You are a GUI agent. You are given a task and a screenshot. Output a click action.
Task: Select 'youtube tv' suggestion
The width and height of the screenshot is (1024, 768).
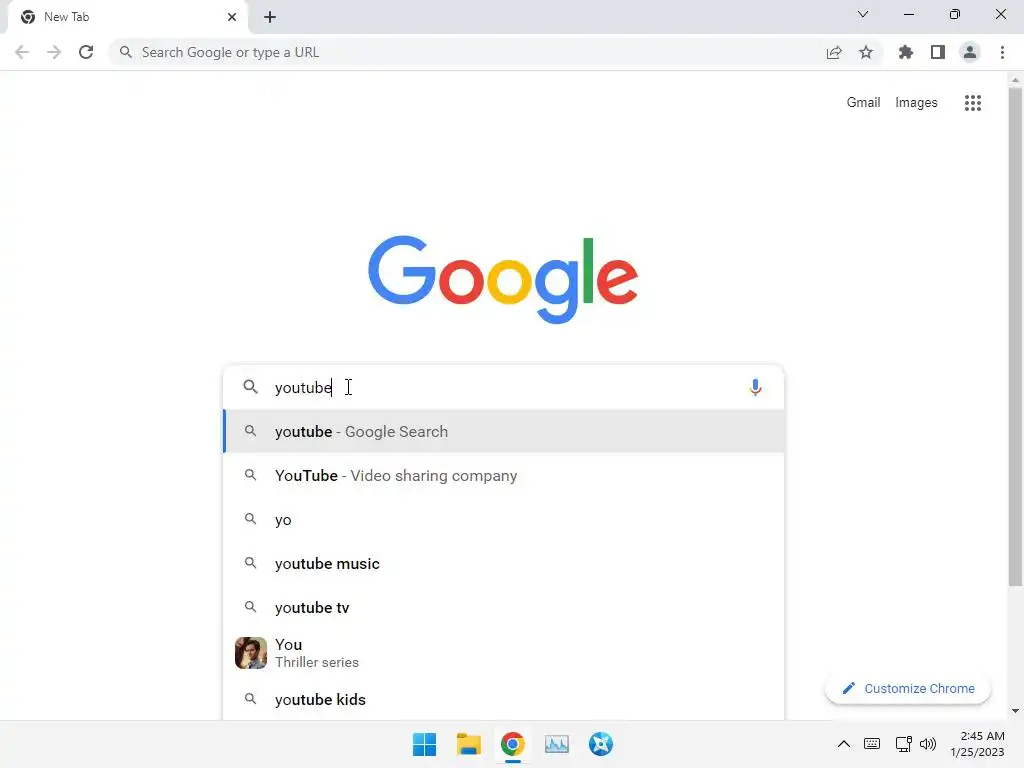click(503, 607)
